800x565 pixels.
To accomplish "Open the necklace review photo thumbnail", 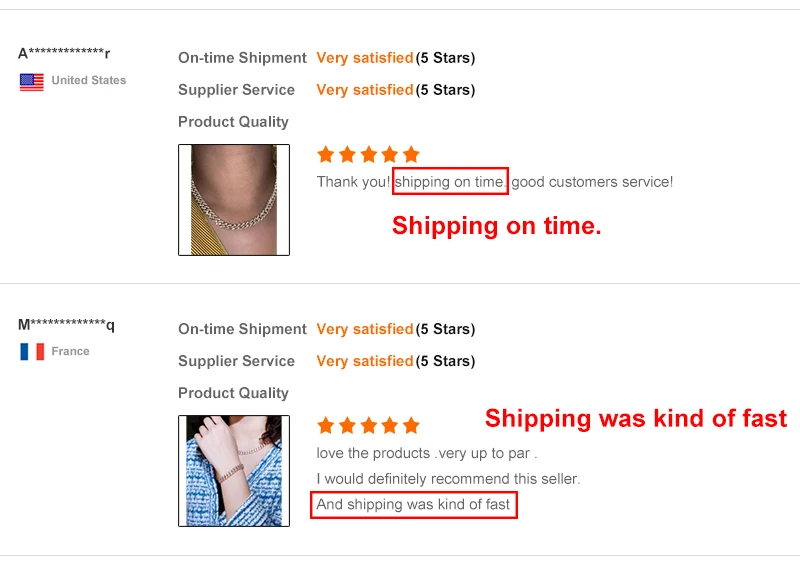I will pos(234,200).
